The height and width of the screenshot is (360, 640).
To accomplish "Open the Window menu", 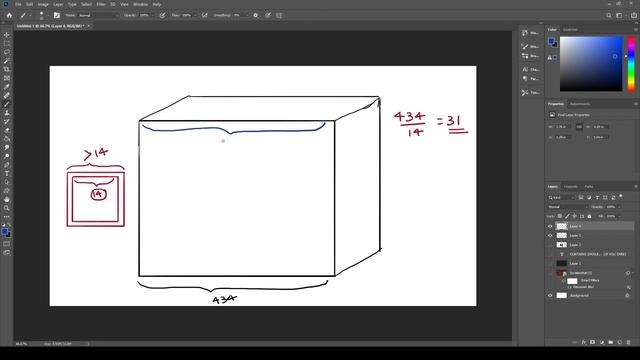I will (141, 4).
